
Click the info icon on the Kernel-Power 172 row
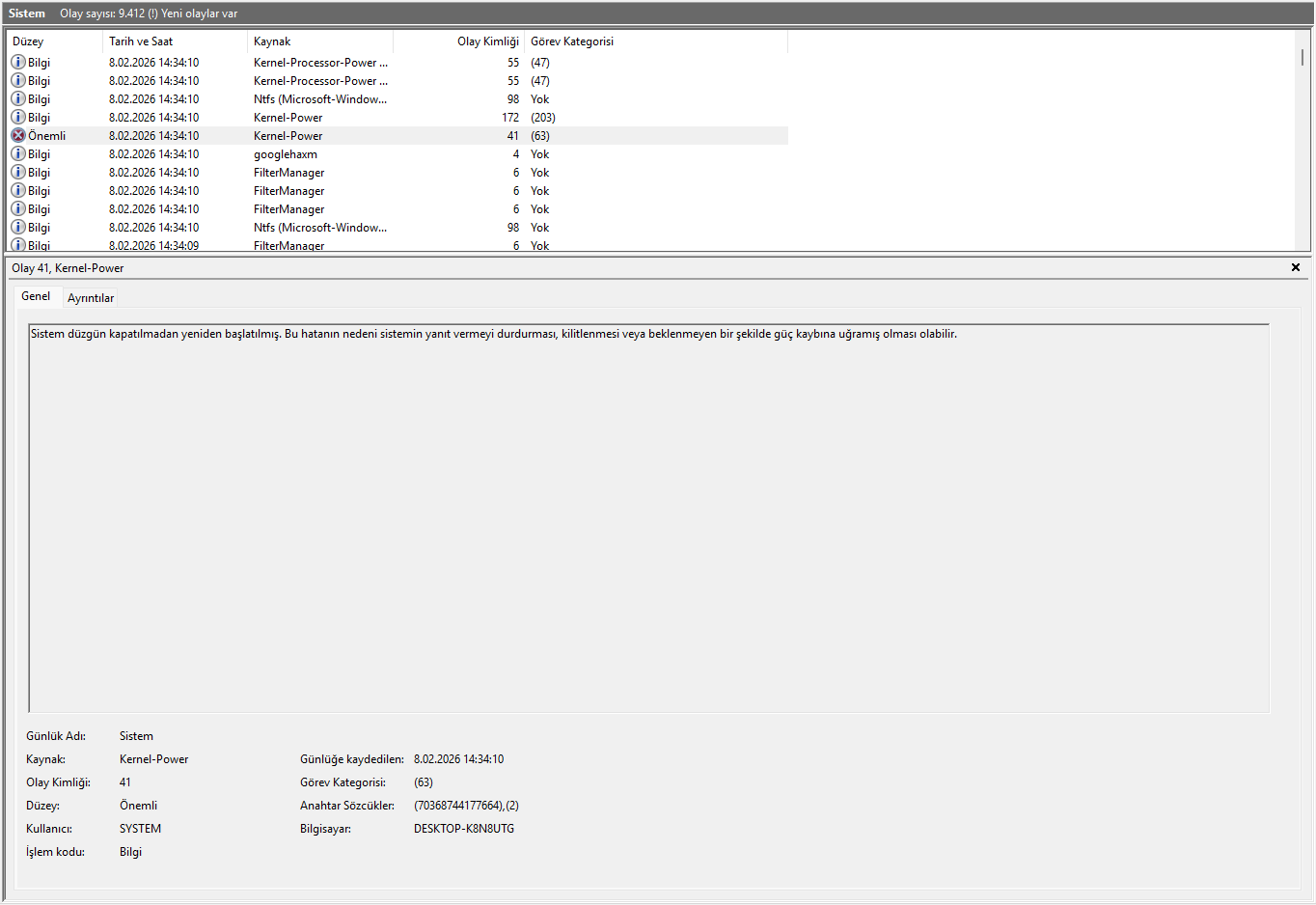coord(17,118)
